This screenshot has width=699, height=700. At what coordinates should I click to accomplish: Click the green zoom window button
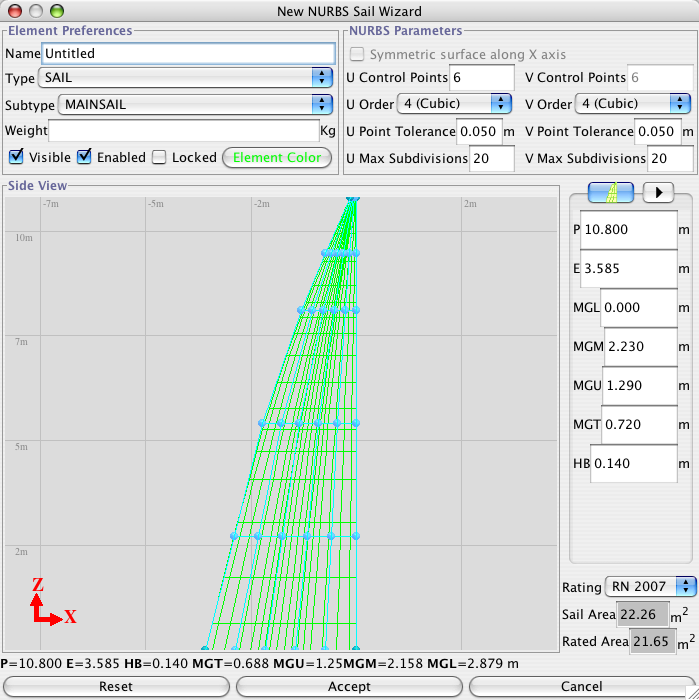pos(56,11)
